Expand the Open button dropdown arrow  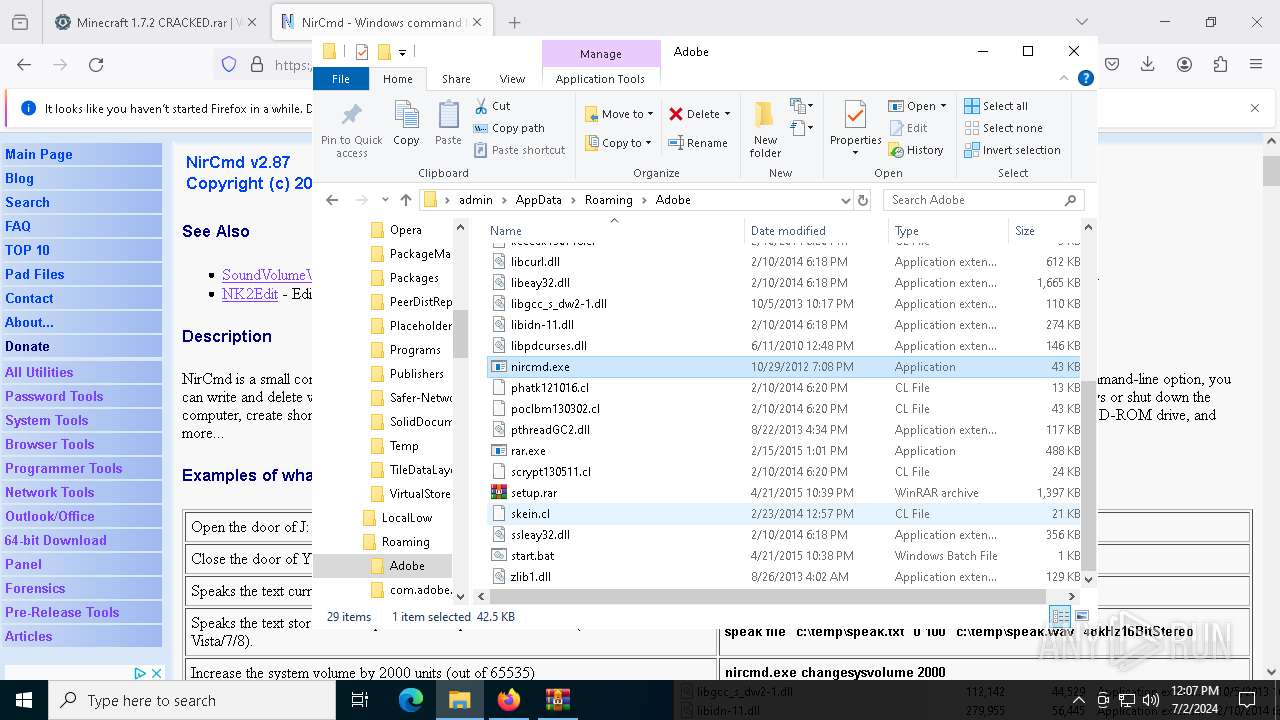(944, 106)
